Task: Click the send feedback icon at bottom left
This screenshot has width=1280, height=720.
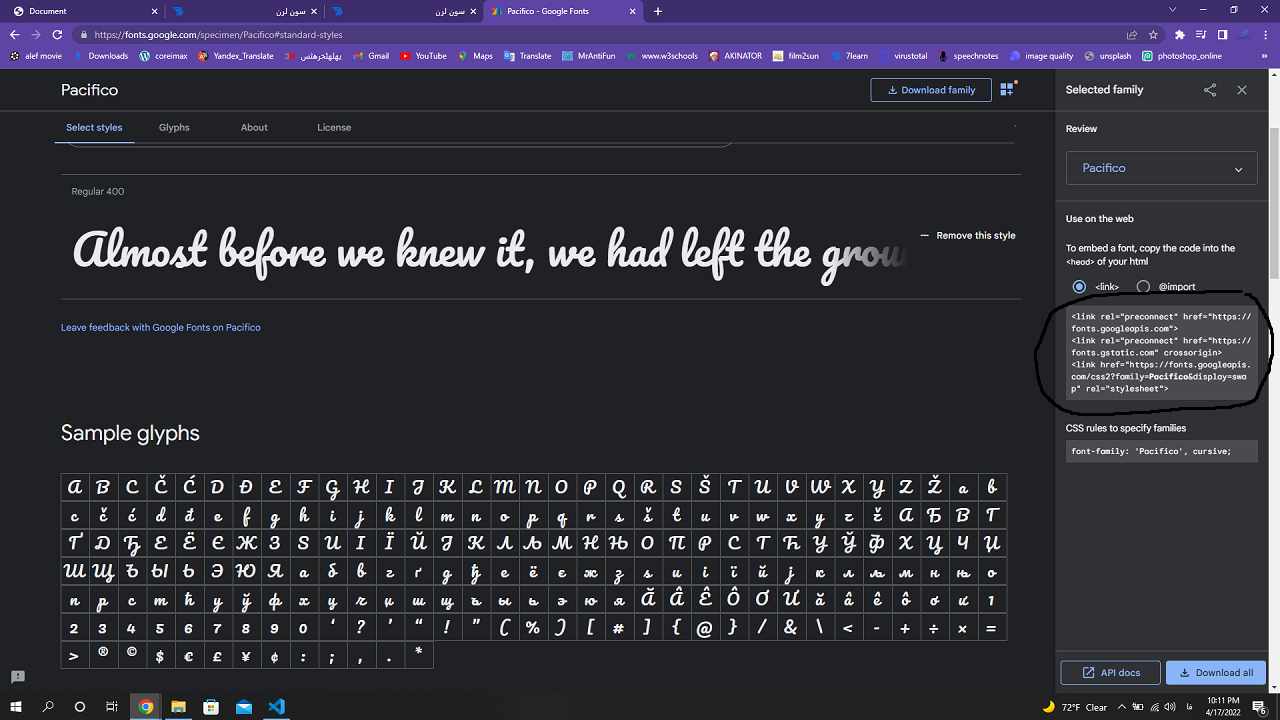Action: coord(17,677)
